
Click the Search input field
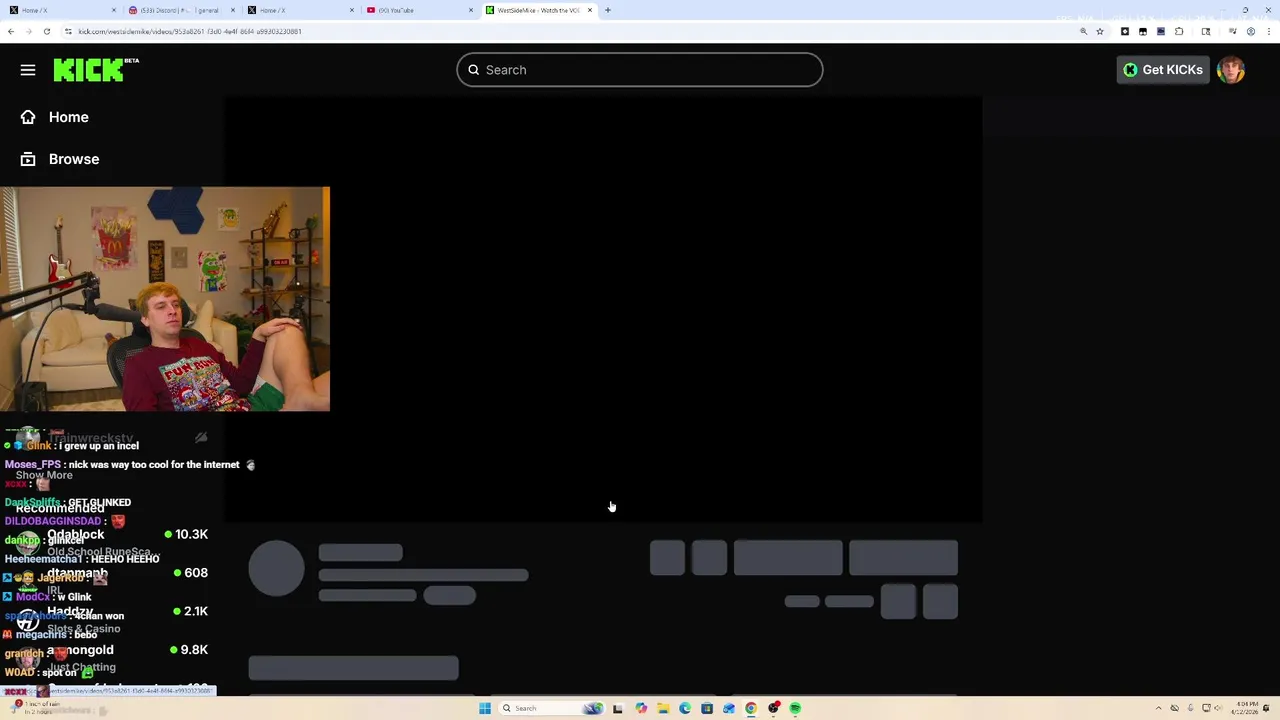tap(640, 70)
